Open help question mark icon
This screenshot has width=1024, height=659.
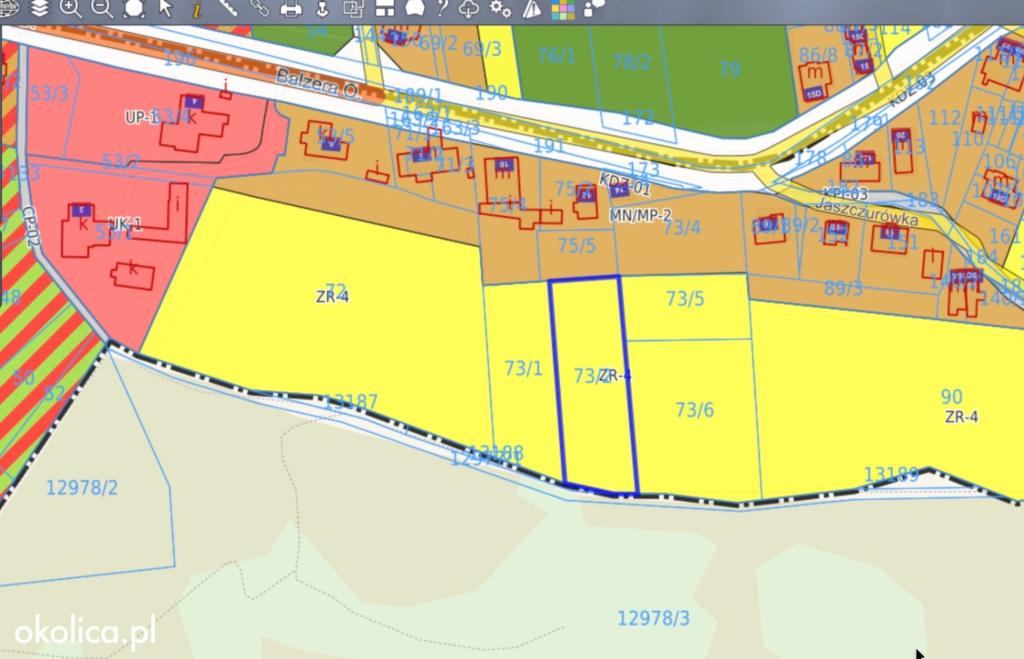point(442,8)
